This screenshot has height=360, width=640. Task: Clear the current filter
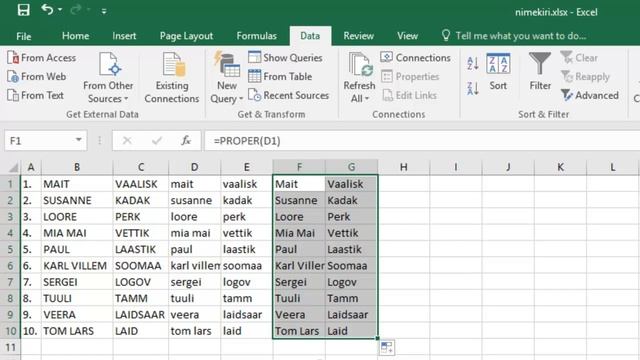pos(579,58)
